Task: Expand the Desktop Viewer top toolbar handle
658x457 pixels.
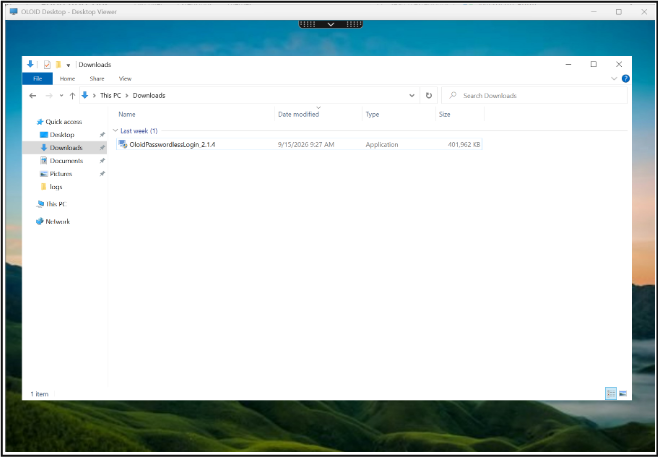Action: click(331, 24)
